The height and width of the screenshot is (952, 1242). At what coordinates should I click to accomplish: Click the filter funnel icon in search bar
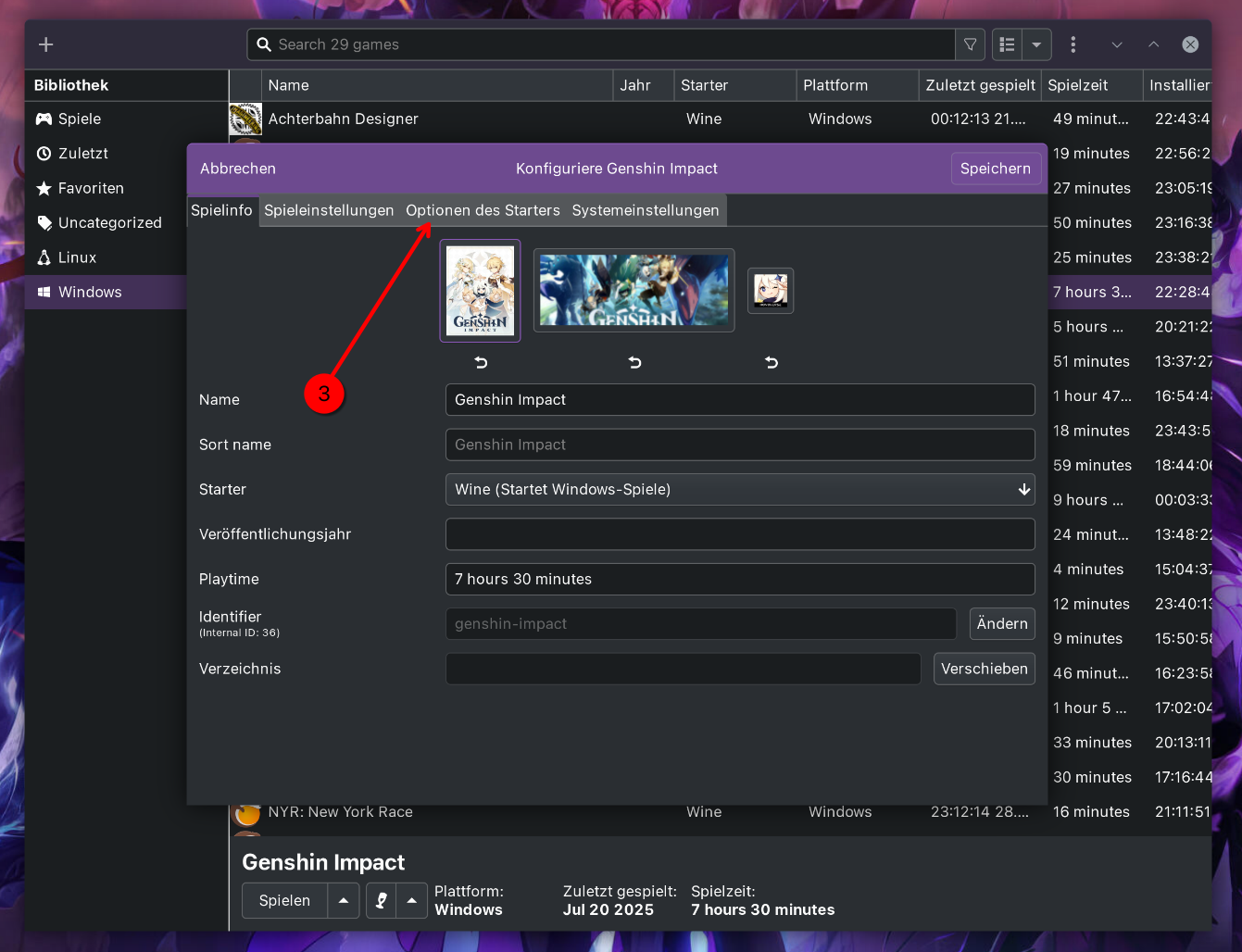coord(970,44)
